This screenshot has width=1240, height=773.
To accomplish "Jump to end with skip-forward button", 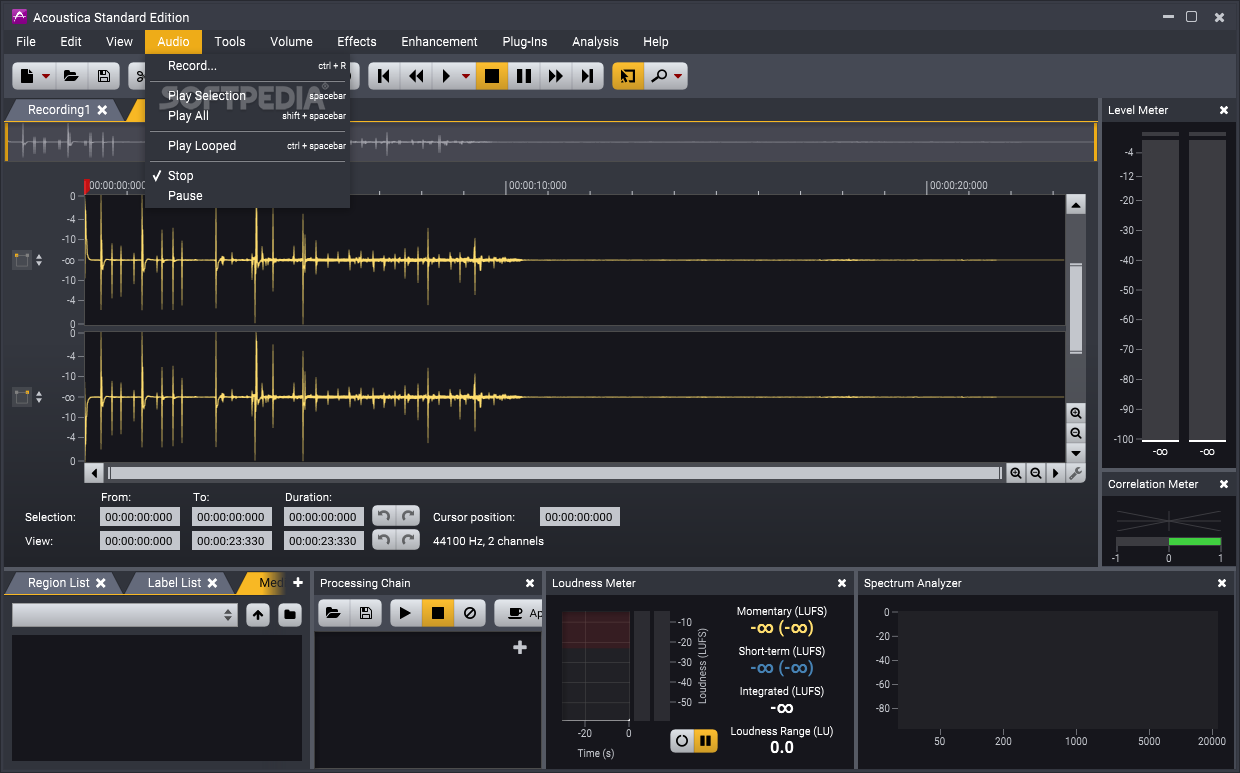I will 588,76.
